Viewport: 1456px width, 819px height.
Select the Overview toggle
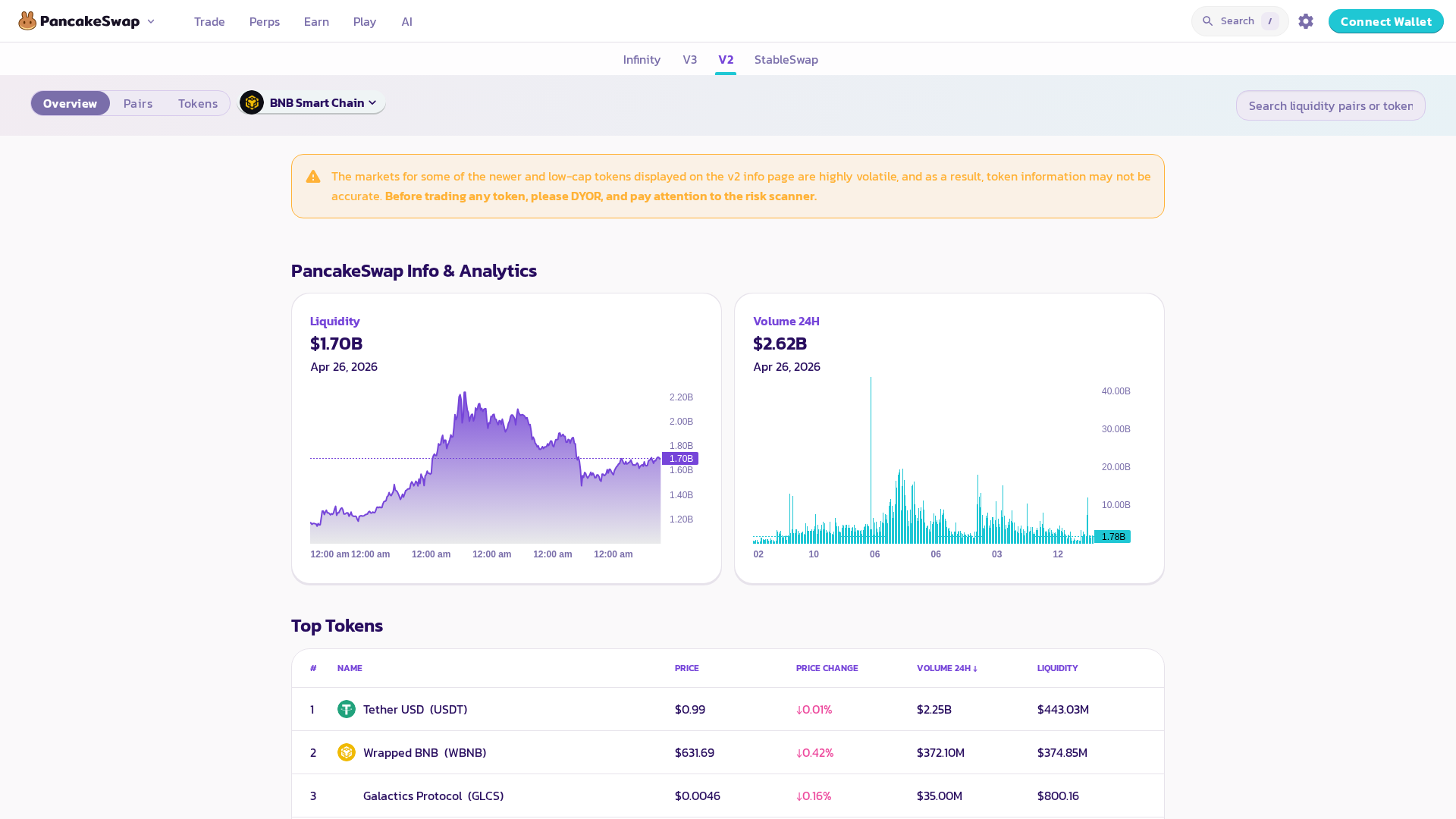(x=71, y=103)
